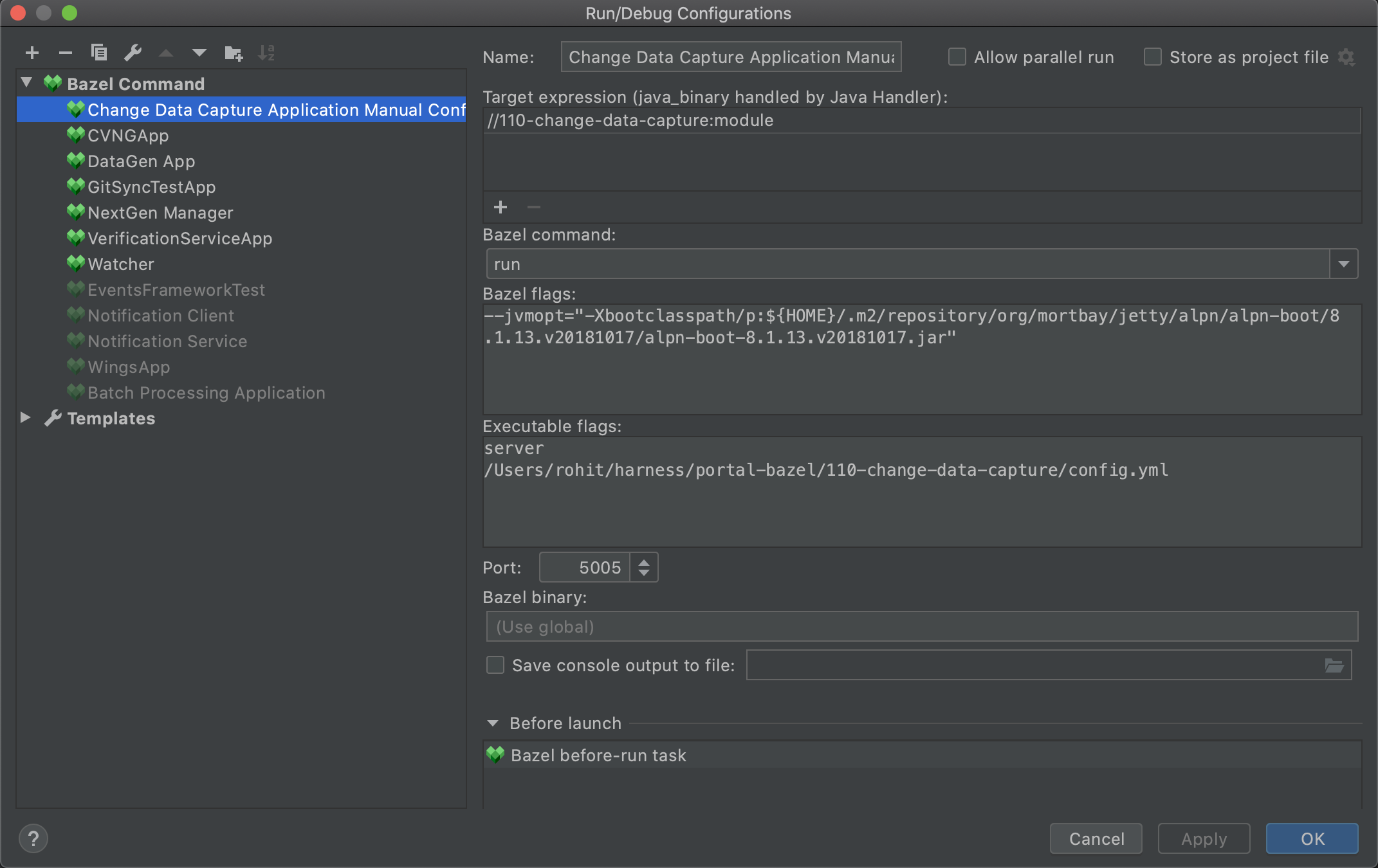Enable Save console output to file
The width and height of the screenshot is (1378, 868).
[495, 665]
